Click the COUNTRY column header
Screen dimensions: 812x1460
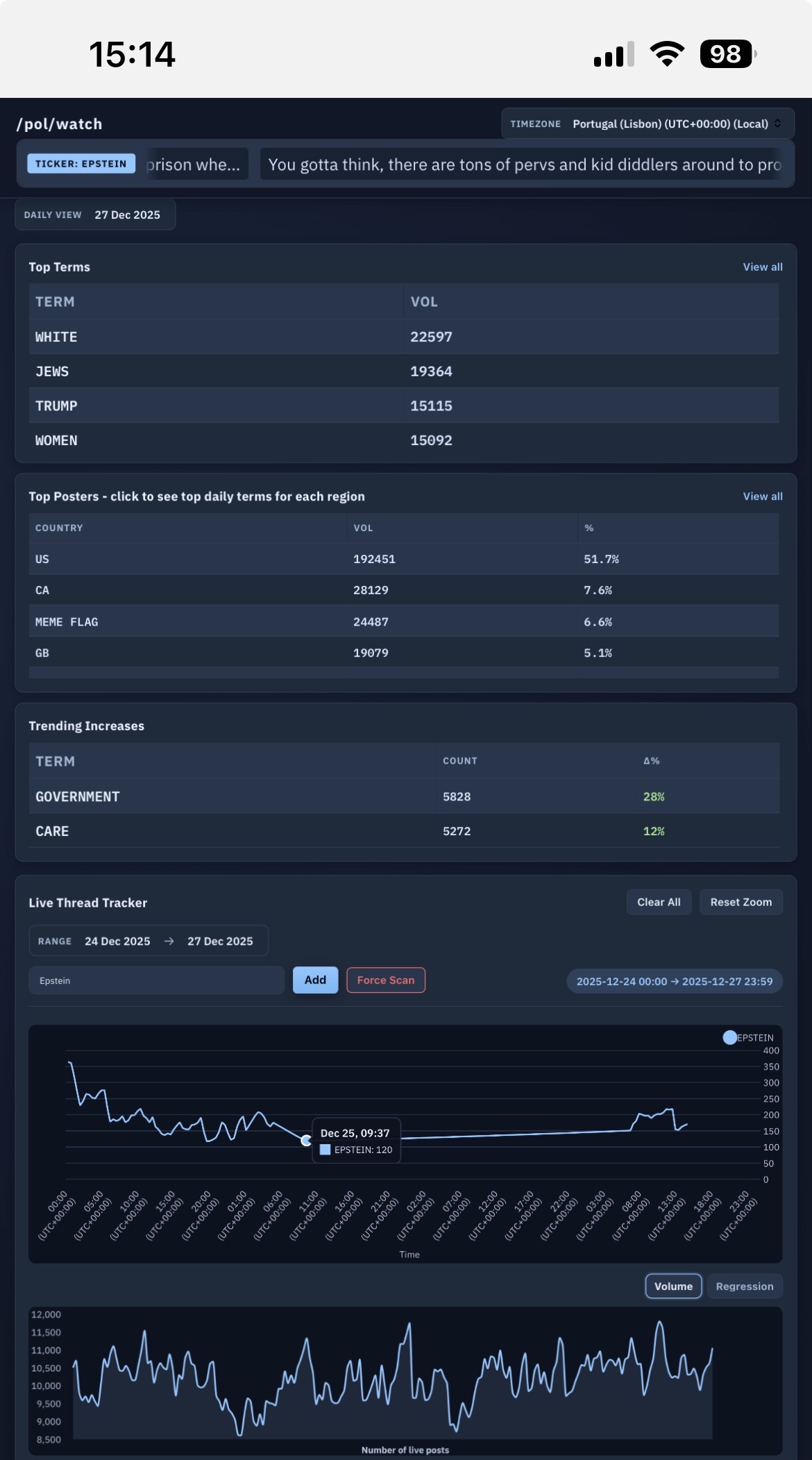[x=59, y=528]
